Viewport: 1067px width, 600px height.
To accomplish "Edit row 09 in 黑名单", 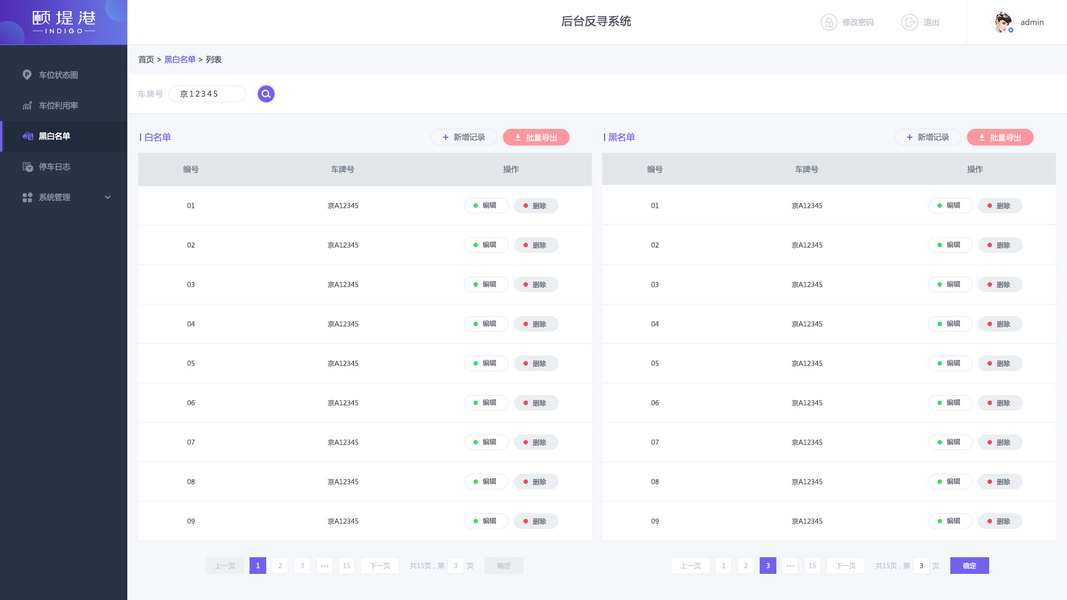I will (x=950, y=521).
